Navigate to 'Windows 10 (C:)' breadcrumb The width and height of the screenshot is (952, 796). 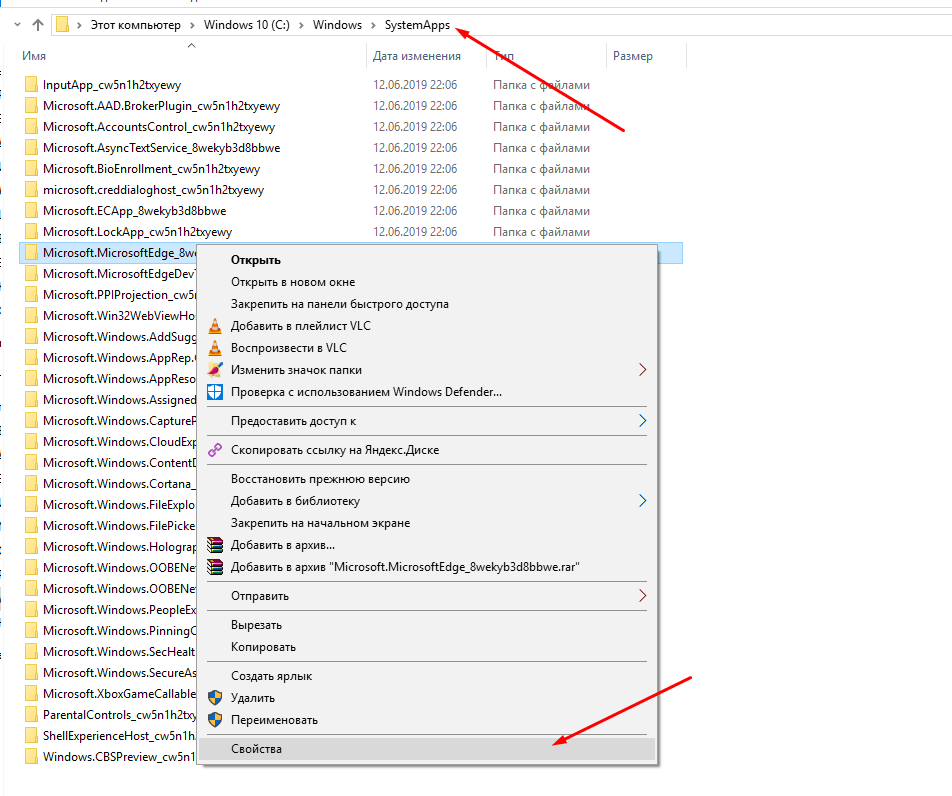(x=246, y=25)
